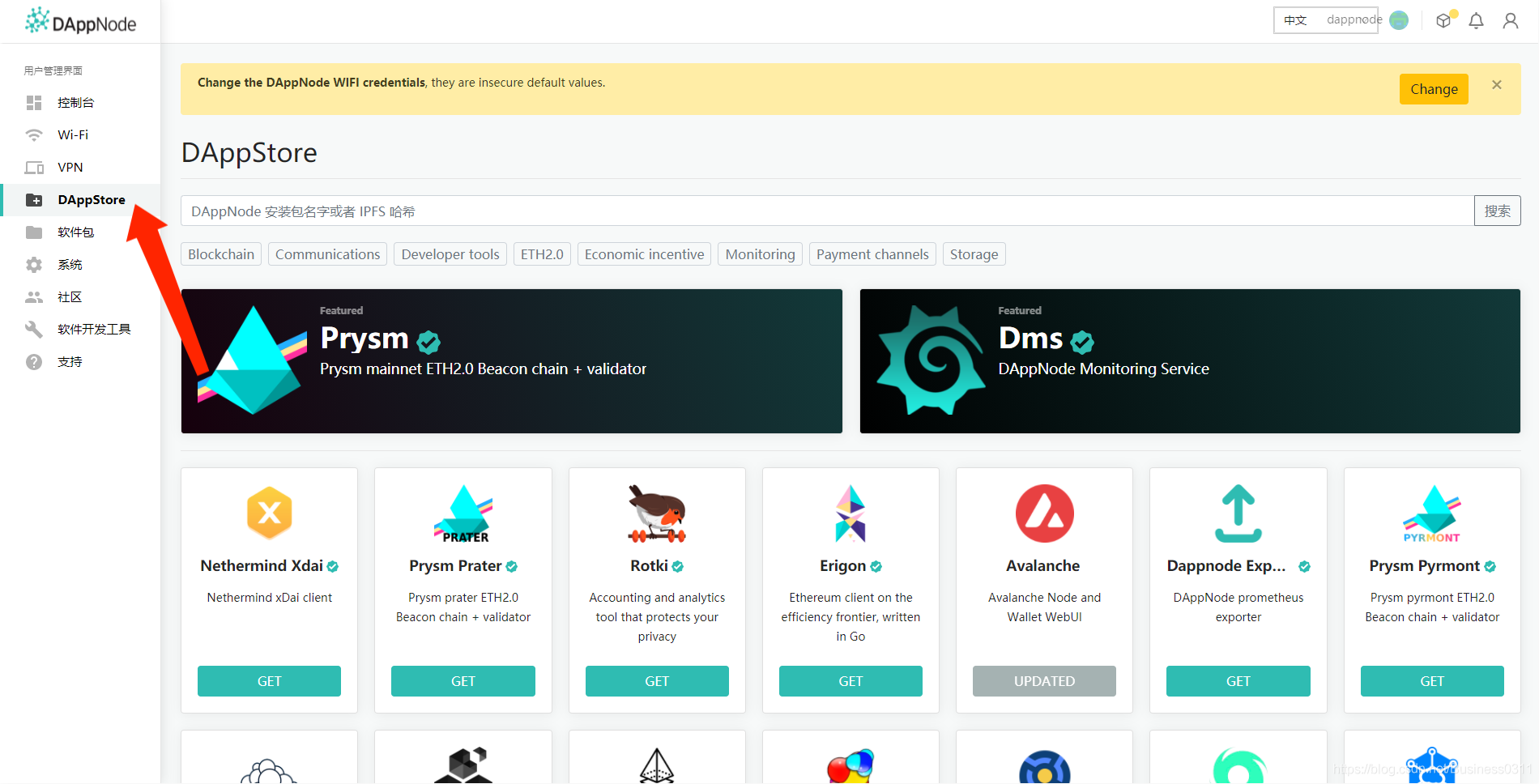The width and height of the screenshot is (1539, 784).
Task: Get the Prysm Prater package
Action: click(463, 681)
